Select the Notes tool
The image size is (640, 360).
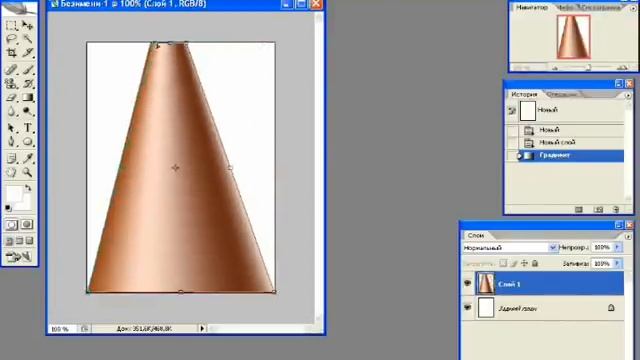[x=11, y=158]
